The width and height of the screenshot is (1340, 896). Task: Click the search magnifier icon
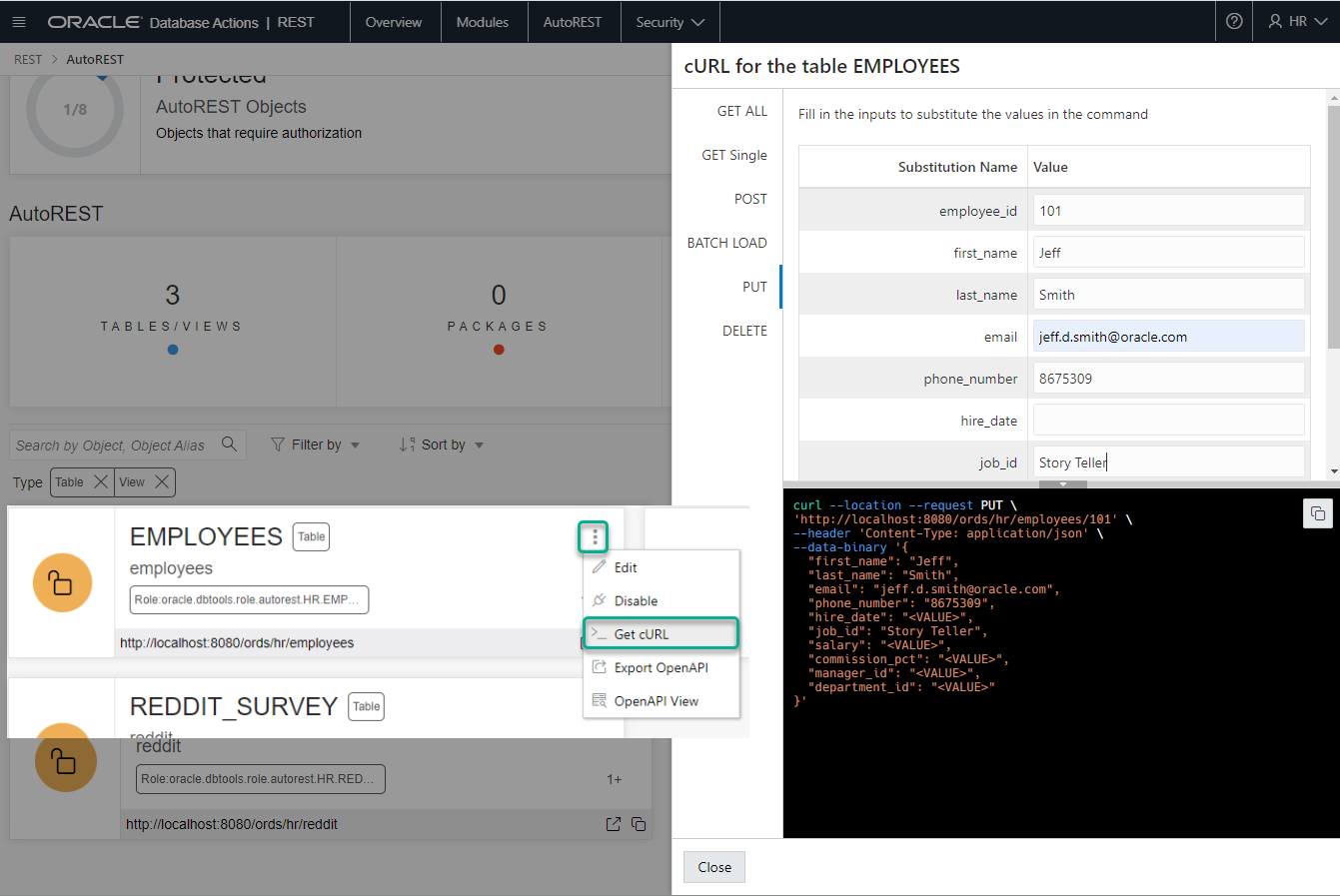(230, 444)
